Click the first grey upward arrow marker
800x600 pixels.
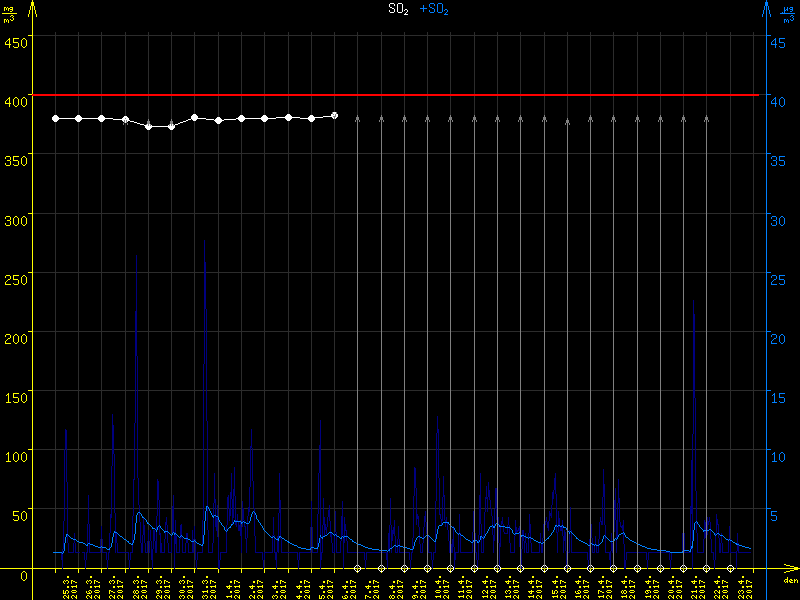click(358, 119)
